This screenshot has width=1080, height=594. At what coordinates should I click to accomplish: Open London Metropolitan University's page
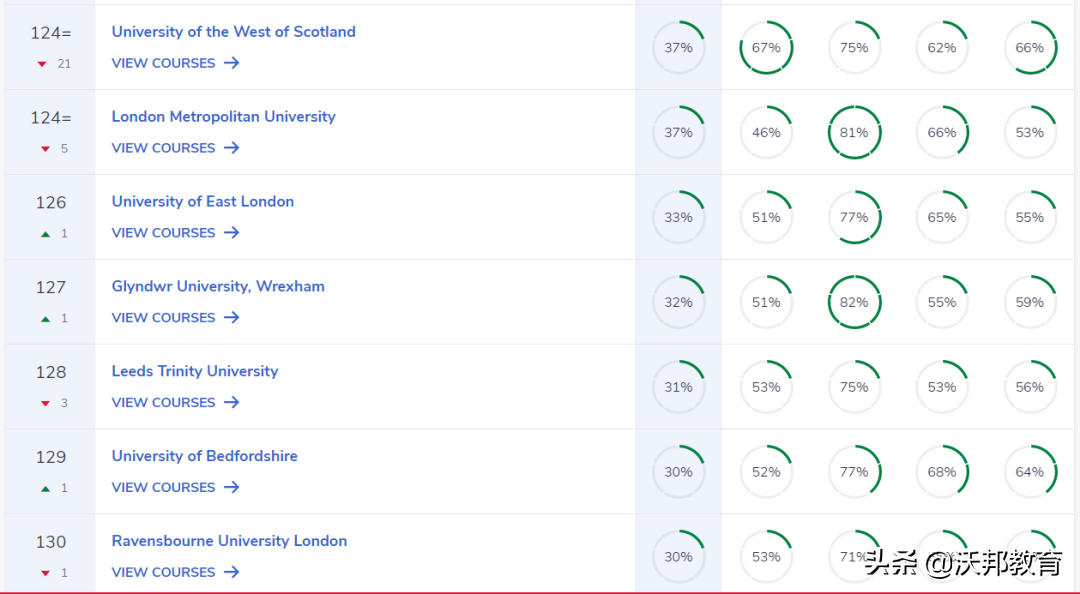point(223,116)
